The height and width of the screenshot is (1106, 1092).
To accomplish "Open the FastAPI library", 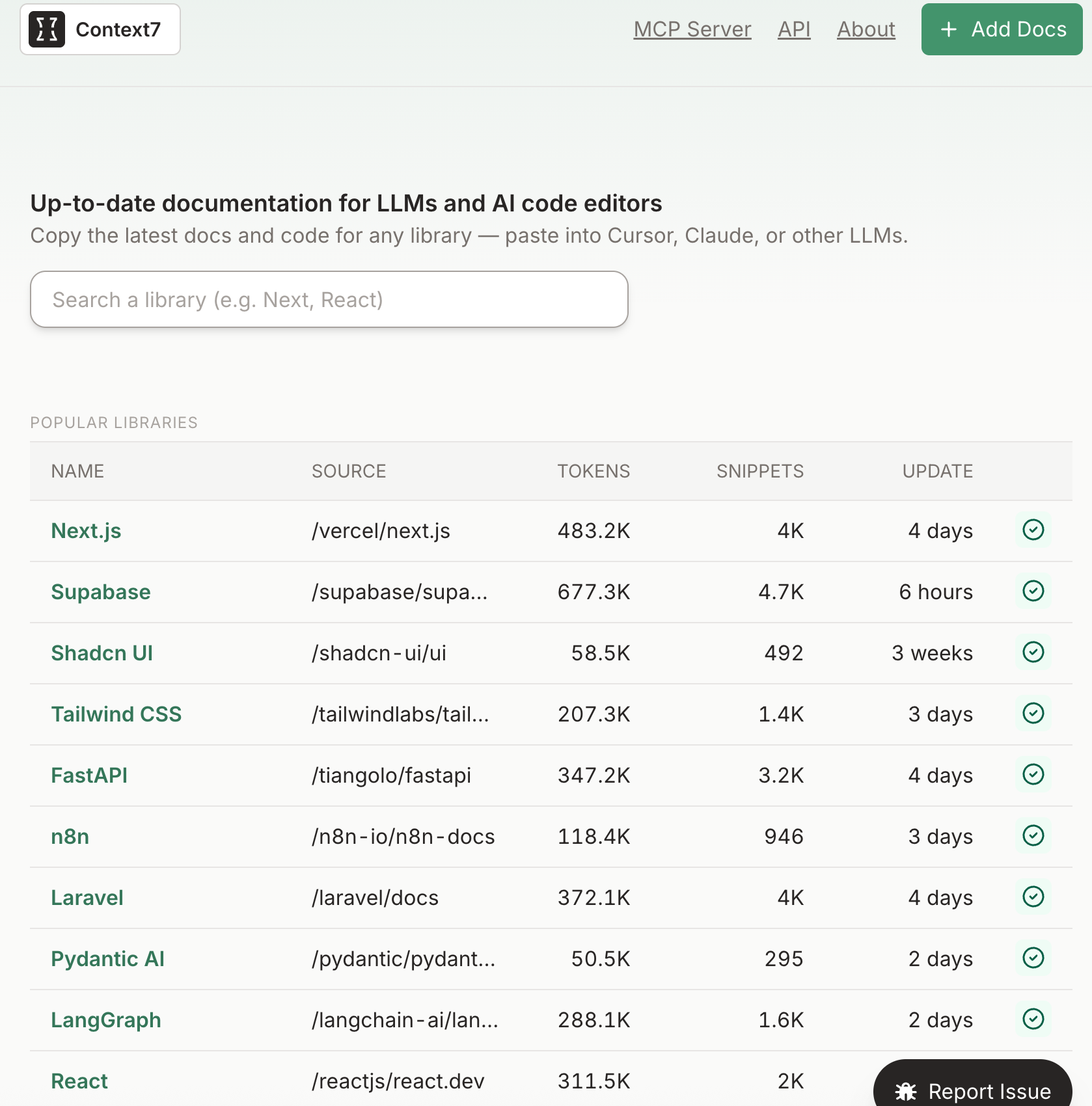I will 89,776.
